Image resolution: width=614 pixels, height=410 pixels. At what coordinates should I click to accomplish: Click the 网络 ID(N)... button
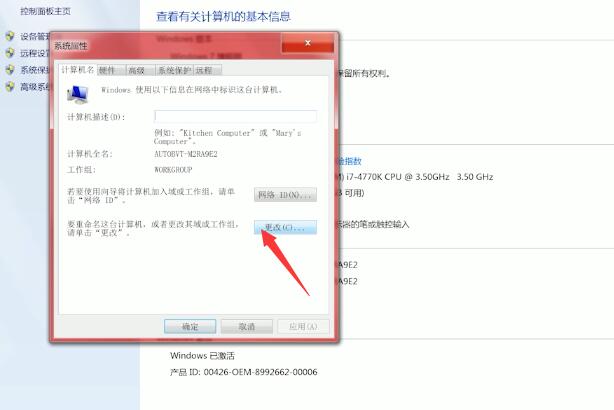click(285, 195)
